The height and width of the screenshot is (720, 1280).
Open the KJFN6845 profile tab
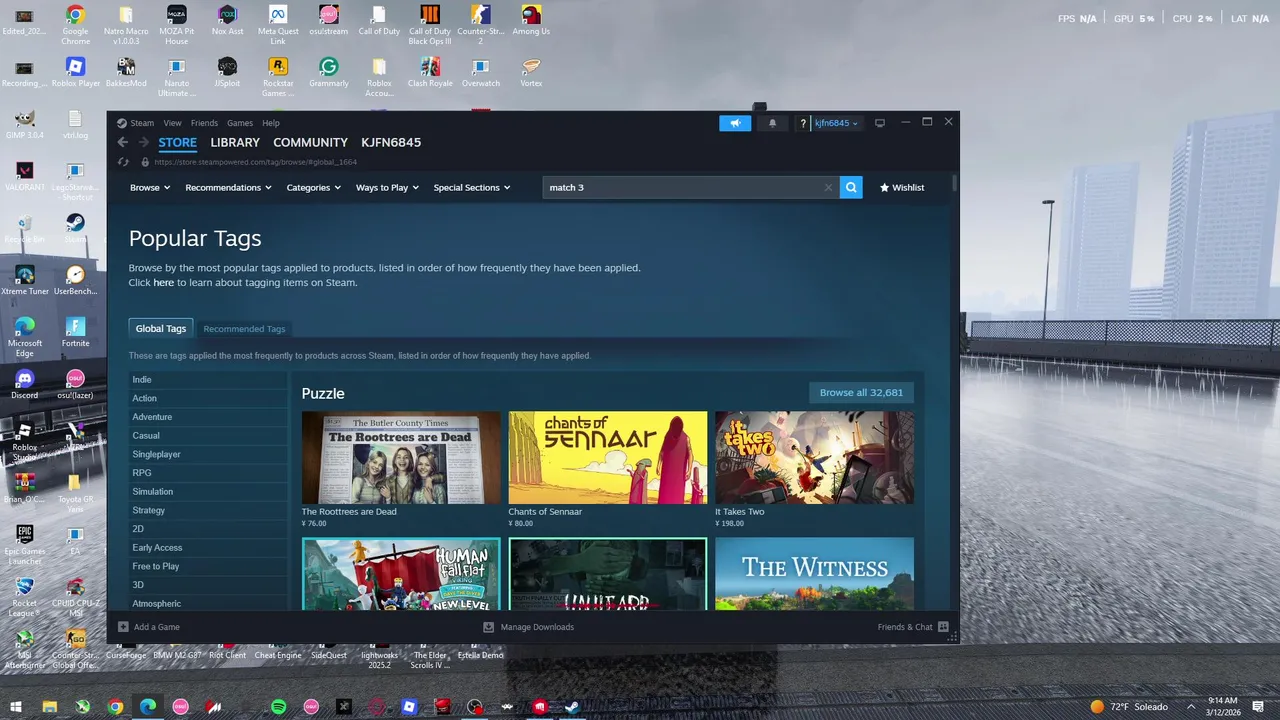391,143
